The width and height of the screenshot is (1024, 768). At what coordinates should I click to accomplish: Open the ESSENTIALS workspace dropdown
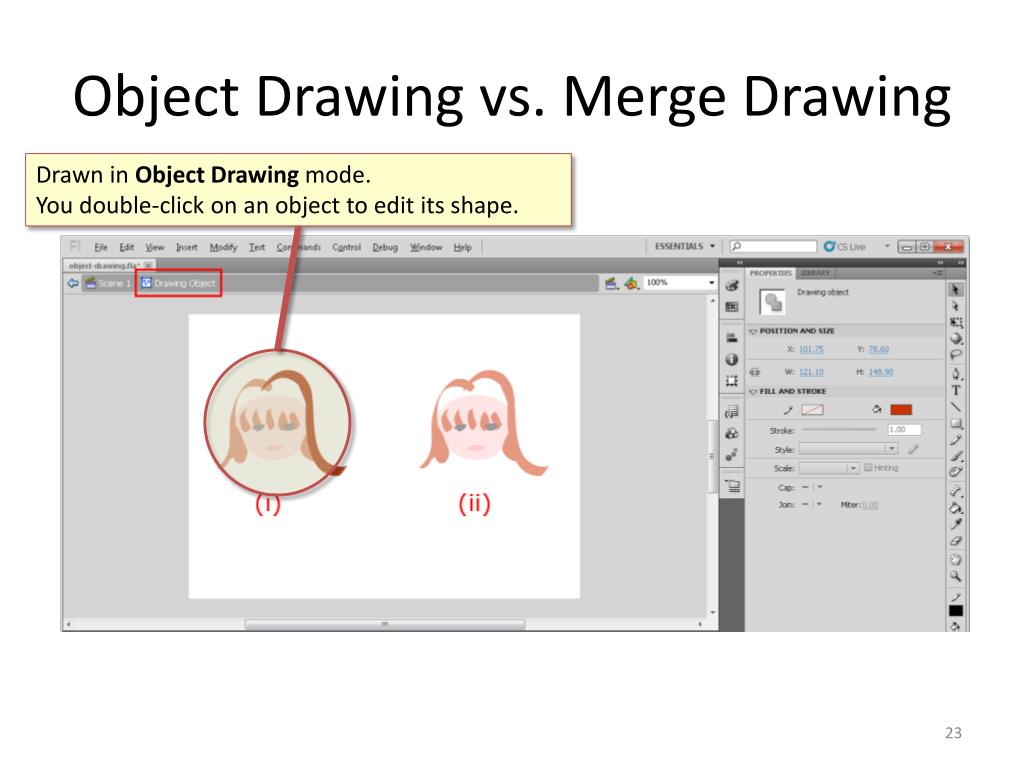685,246
